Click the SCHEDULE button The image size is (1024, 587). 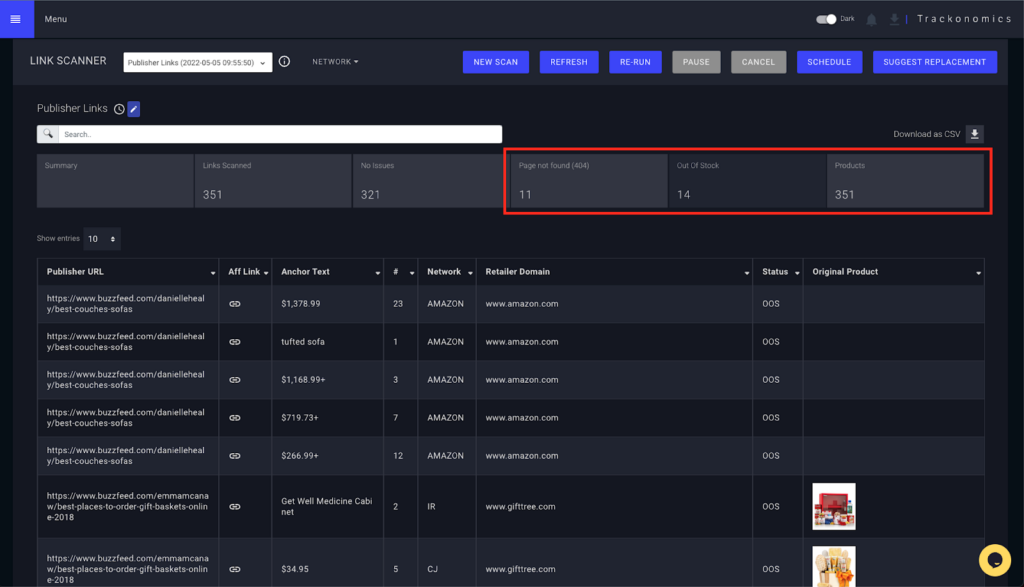tap(829, 62)
